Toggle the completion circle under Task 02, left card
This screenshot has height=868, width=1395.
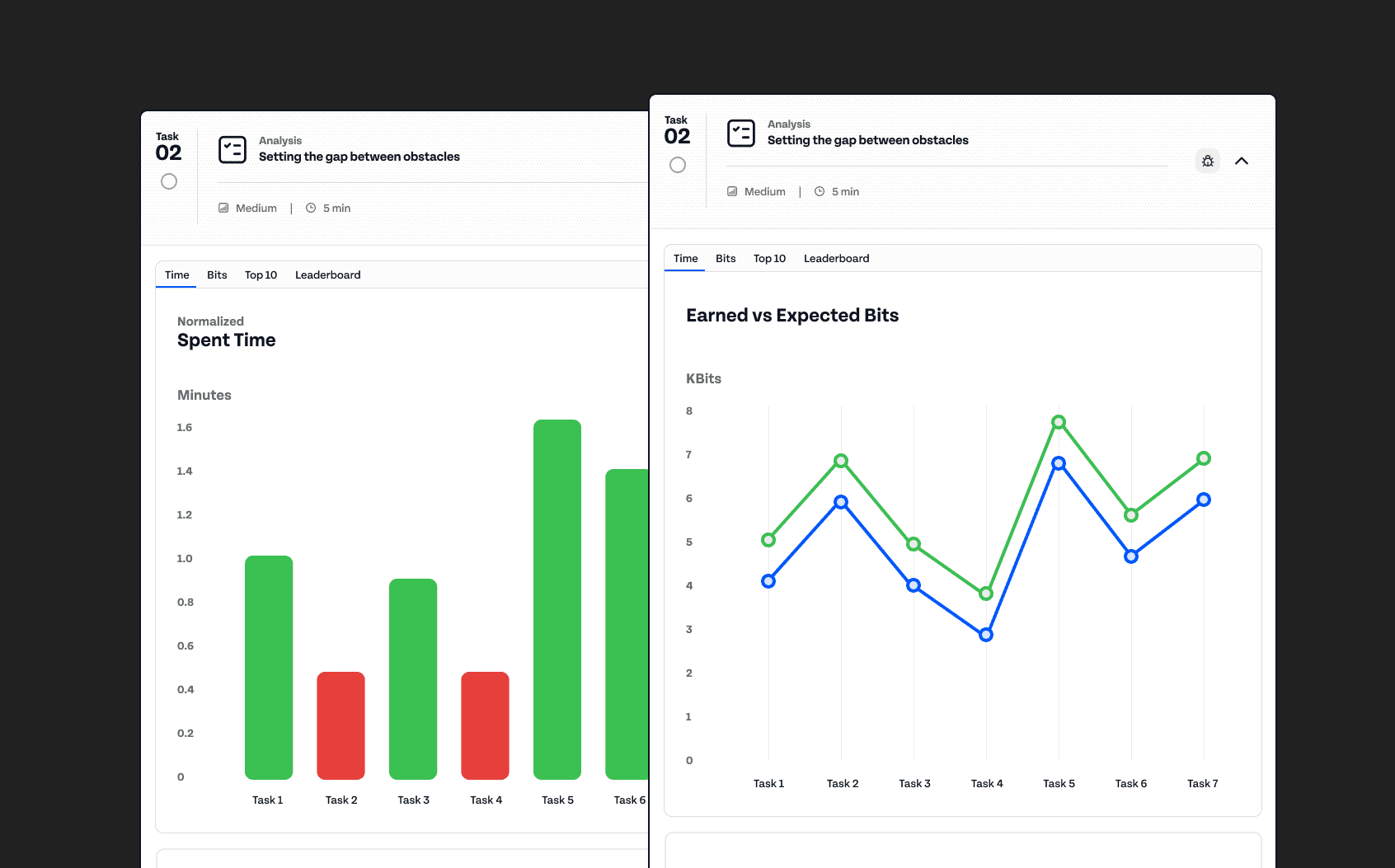169,181
